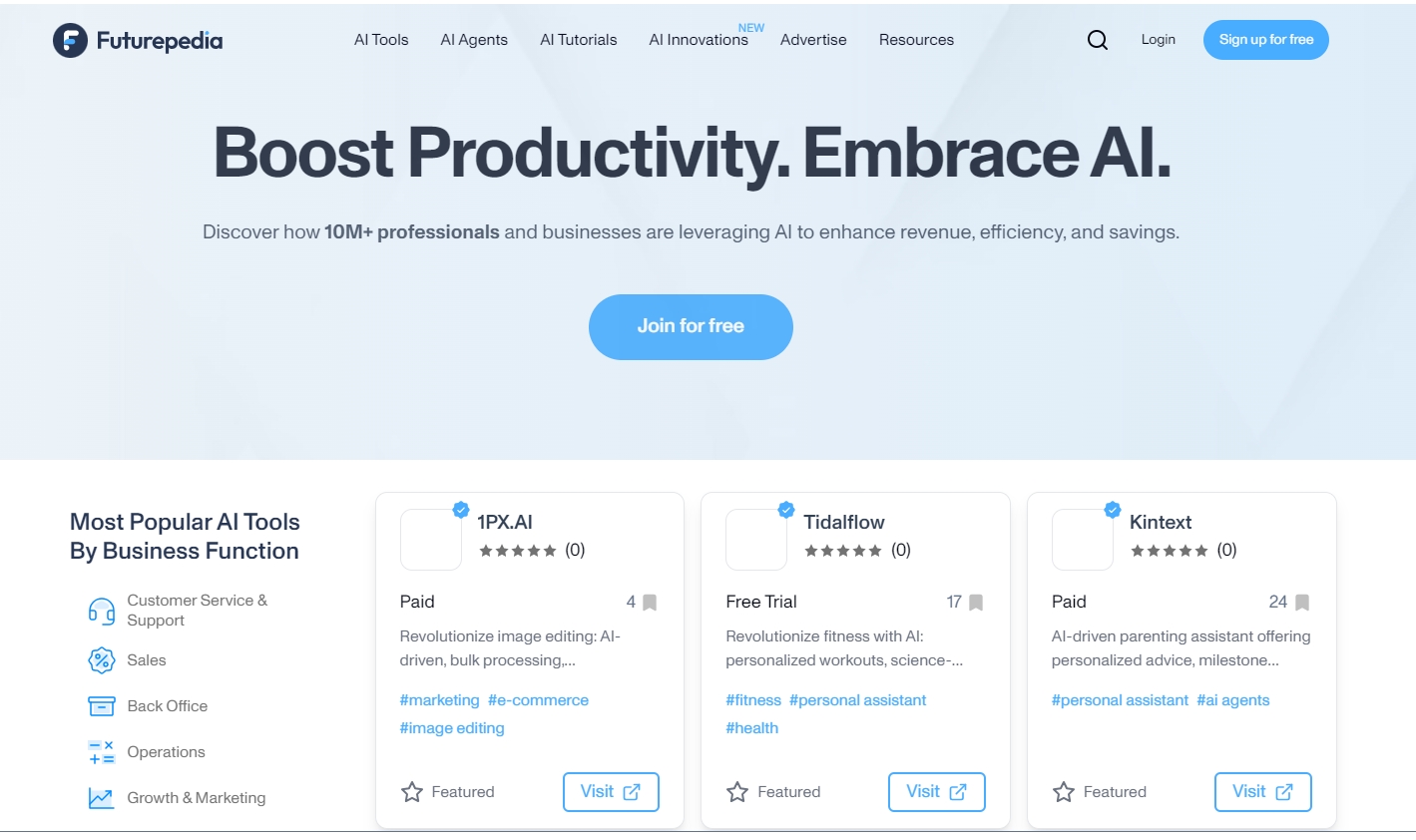
Task: Click the Kintext verified badge
Action: 1113,510
